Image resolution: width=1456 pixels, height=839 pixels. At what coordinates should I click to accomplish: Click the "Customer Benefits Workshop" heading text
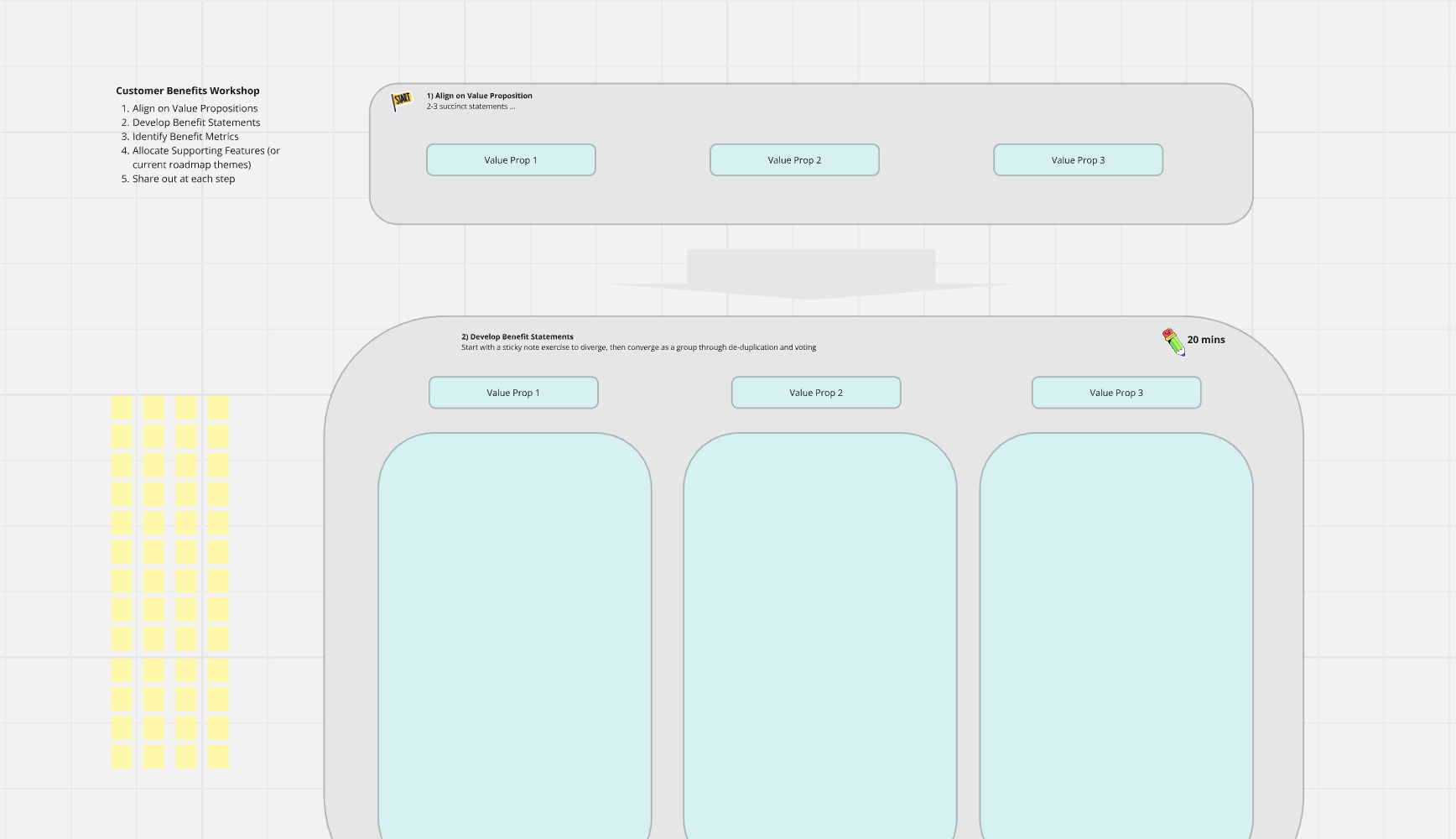click(188, 91)
